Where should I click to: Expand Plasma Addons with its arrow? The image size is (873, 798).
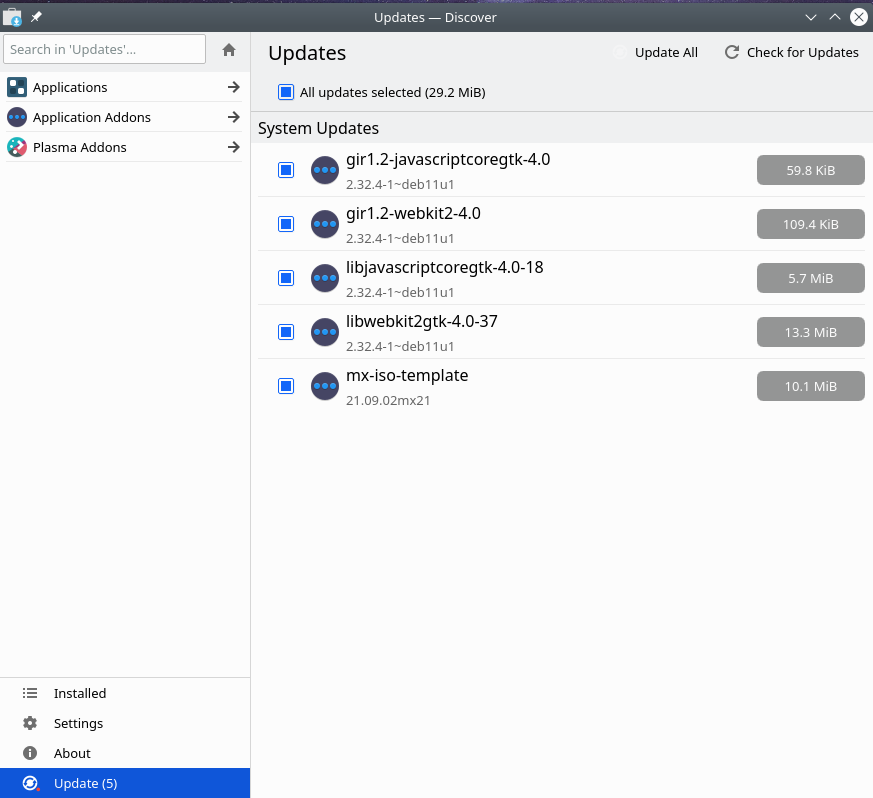[x=234, y=147]
